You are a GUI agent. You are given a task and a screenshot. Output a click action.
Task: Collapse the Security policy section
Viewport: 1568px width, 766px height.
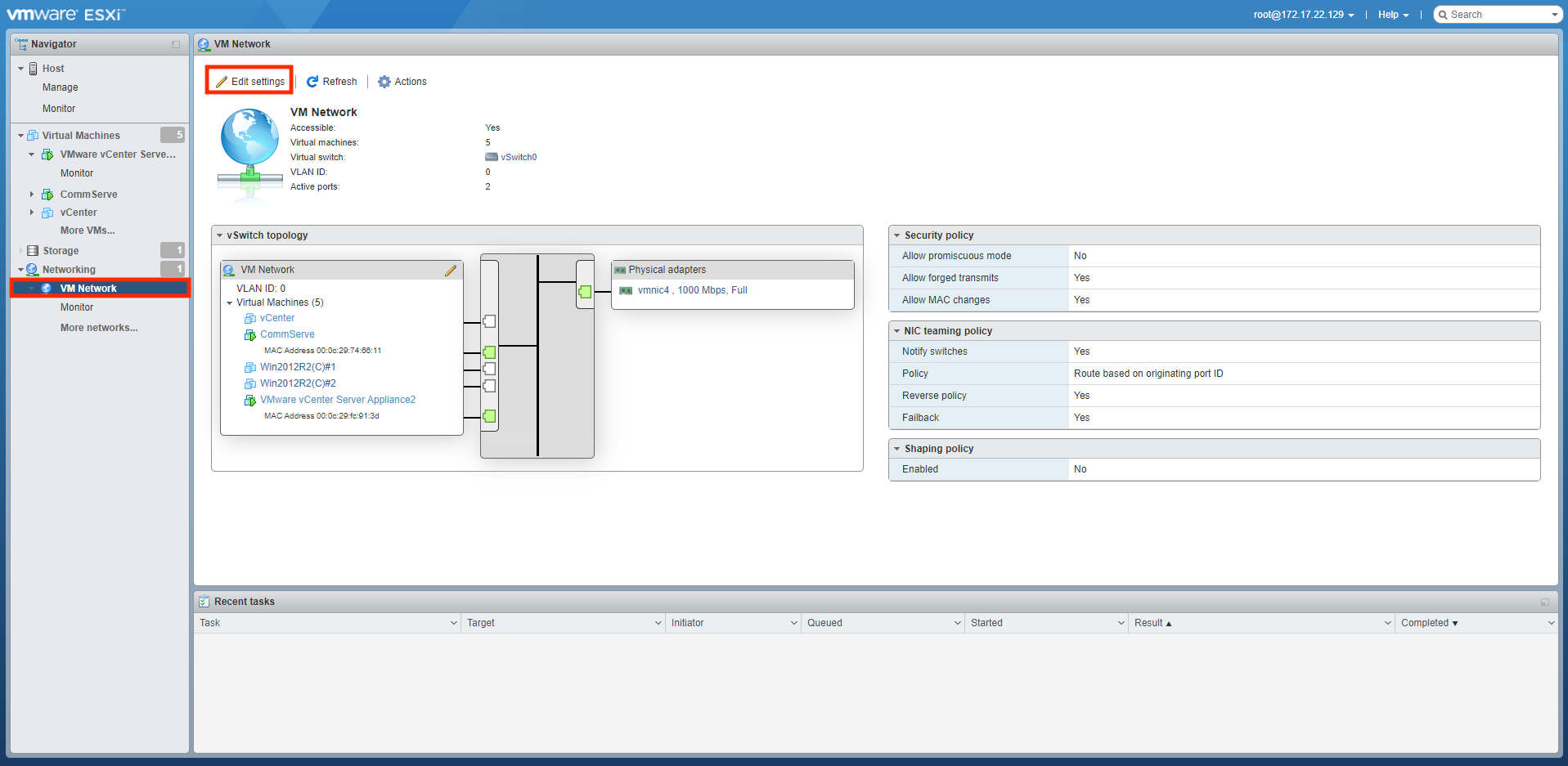click(x=897, y=235)
